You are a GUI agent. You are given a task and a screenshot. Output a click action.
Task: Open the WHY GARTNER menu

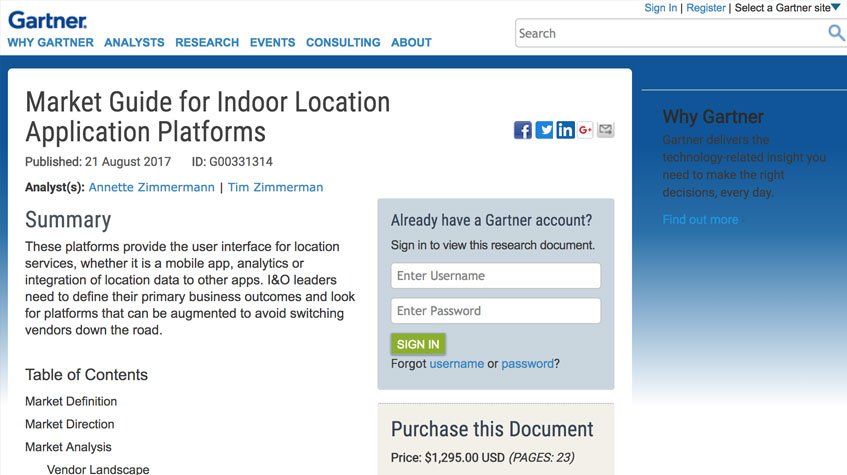pos(50,42)
